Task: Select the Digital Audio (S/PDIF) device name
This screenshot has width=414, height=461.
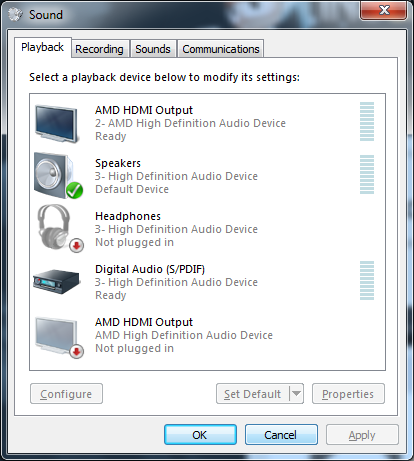Action: coord(150,269)
